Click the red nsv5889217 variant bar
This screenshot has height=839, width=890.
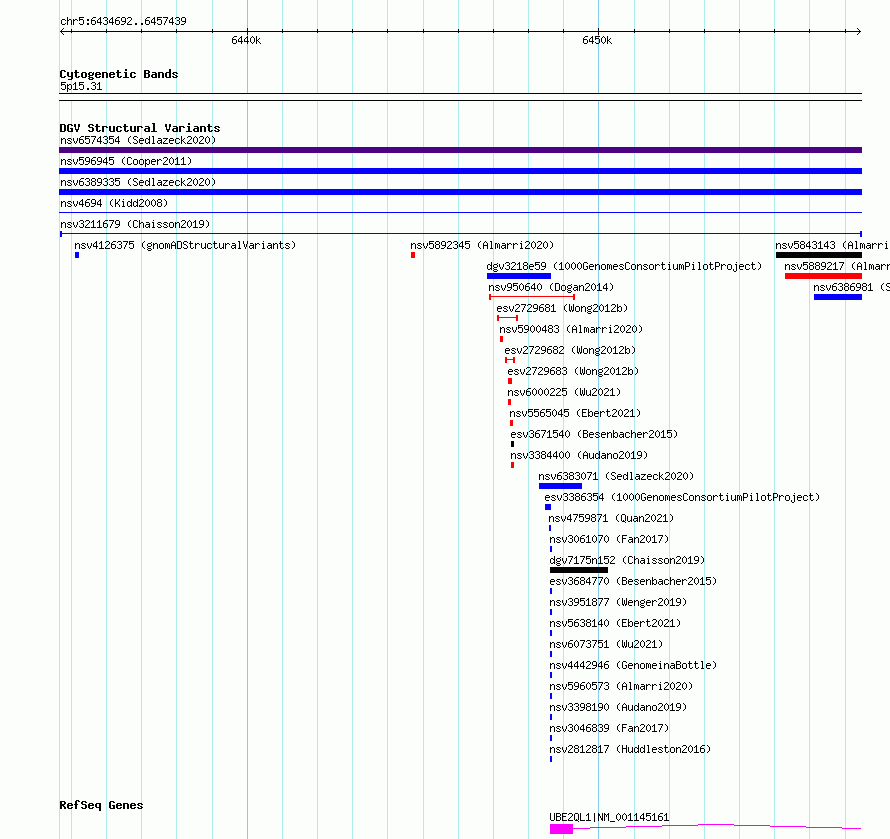pyautogui.click(x=823, y=276)
